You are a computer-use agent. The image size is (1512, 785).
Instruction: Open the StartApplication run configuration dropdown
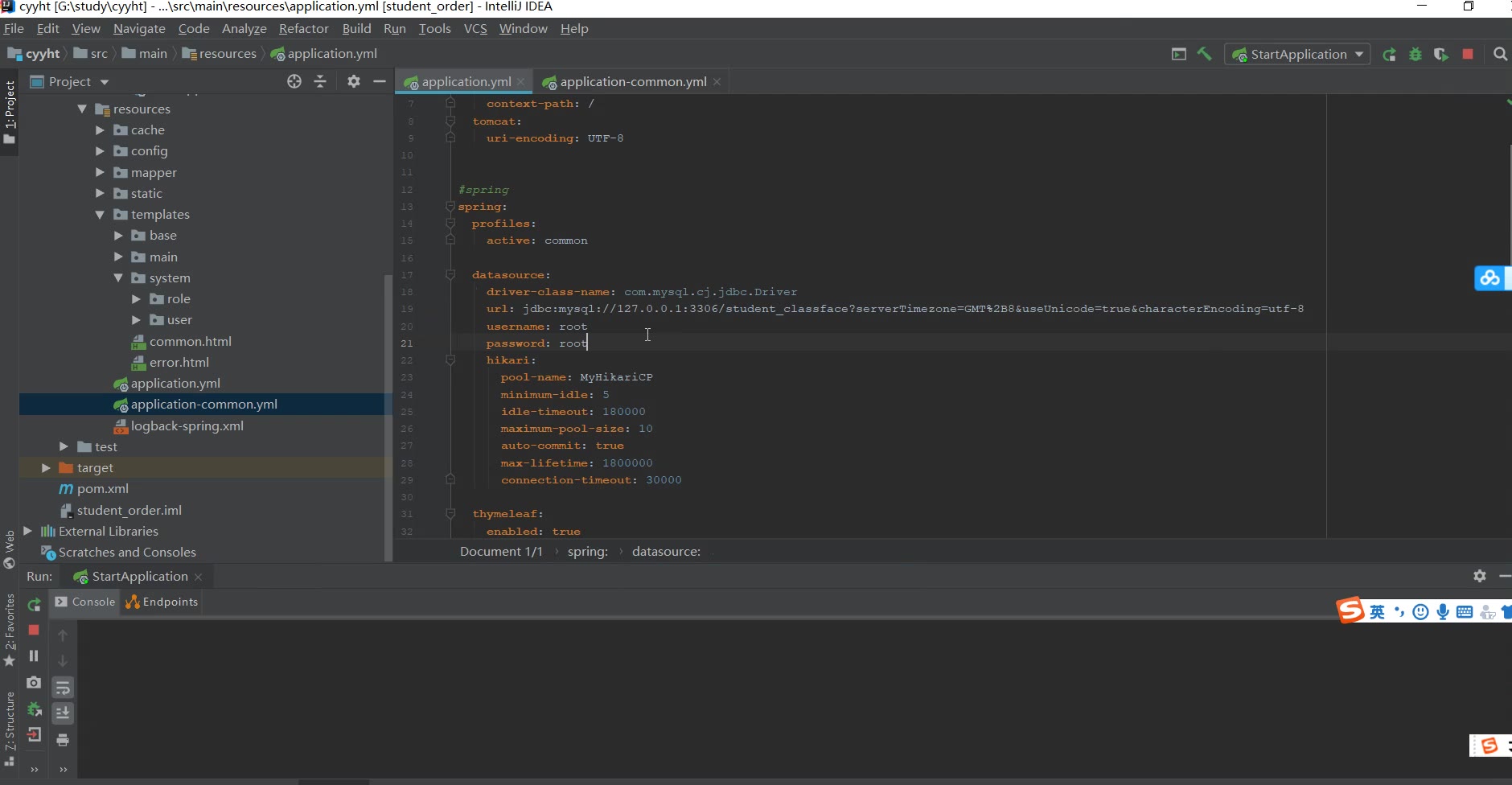[x=1297, y=54]
